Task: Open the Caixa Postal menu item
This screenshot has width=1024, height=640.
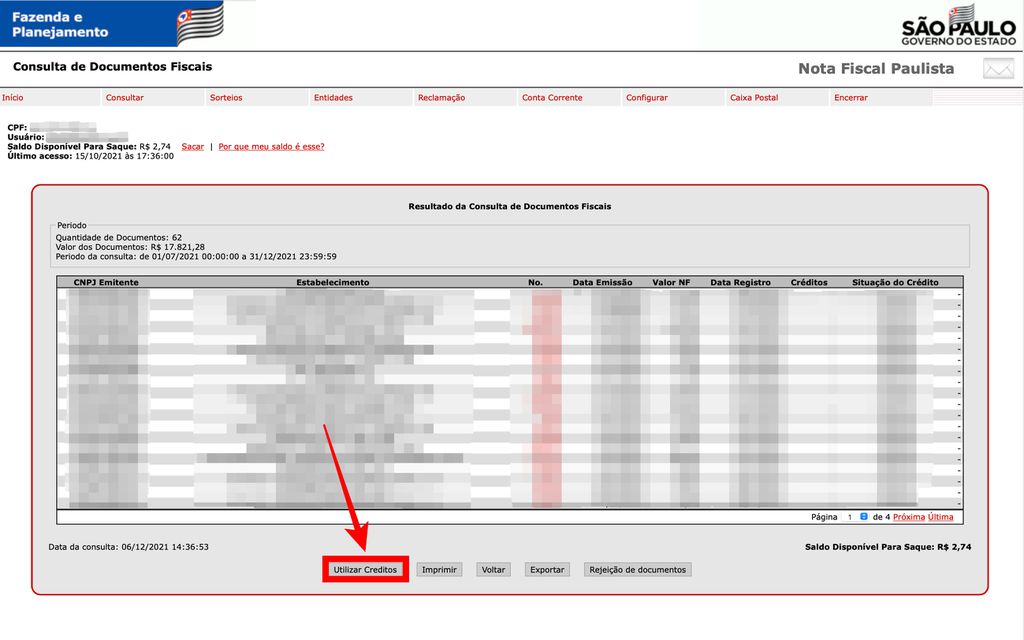Action: [x=754, y=97]
